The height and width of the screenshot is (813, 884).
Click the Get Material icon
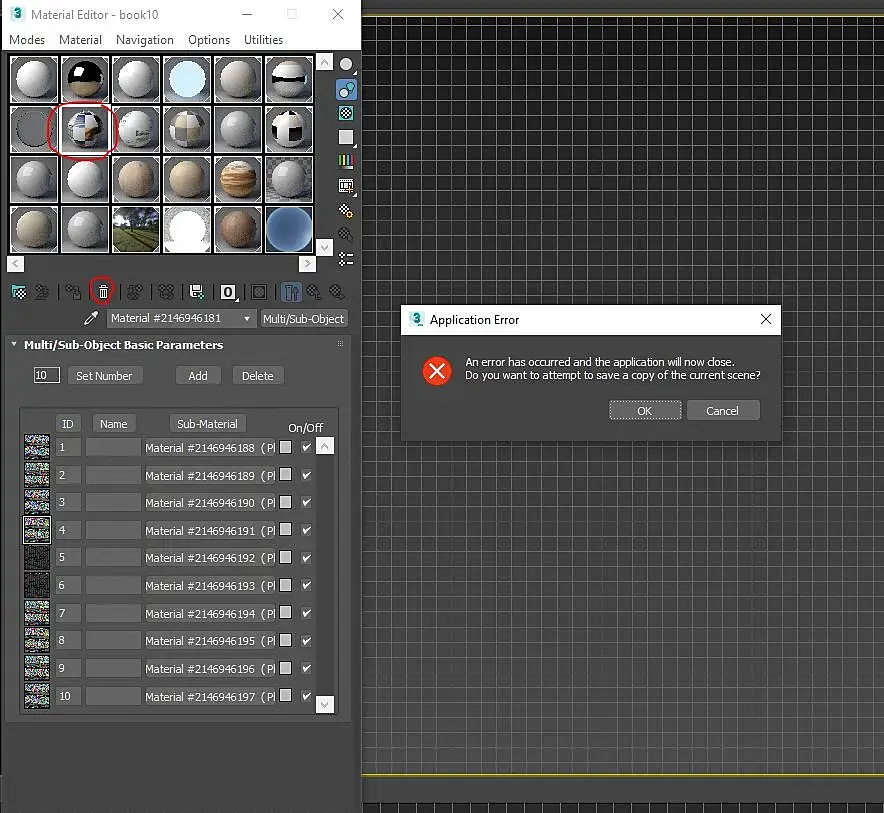click(x=18, y=292)
